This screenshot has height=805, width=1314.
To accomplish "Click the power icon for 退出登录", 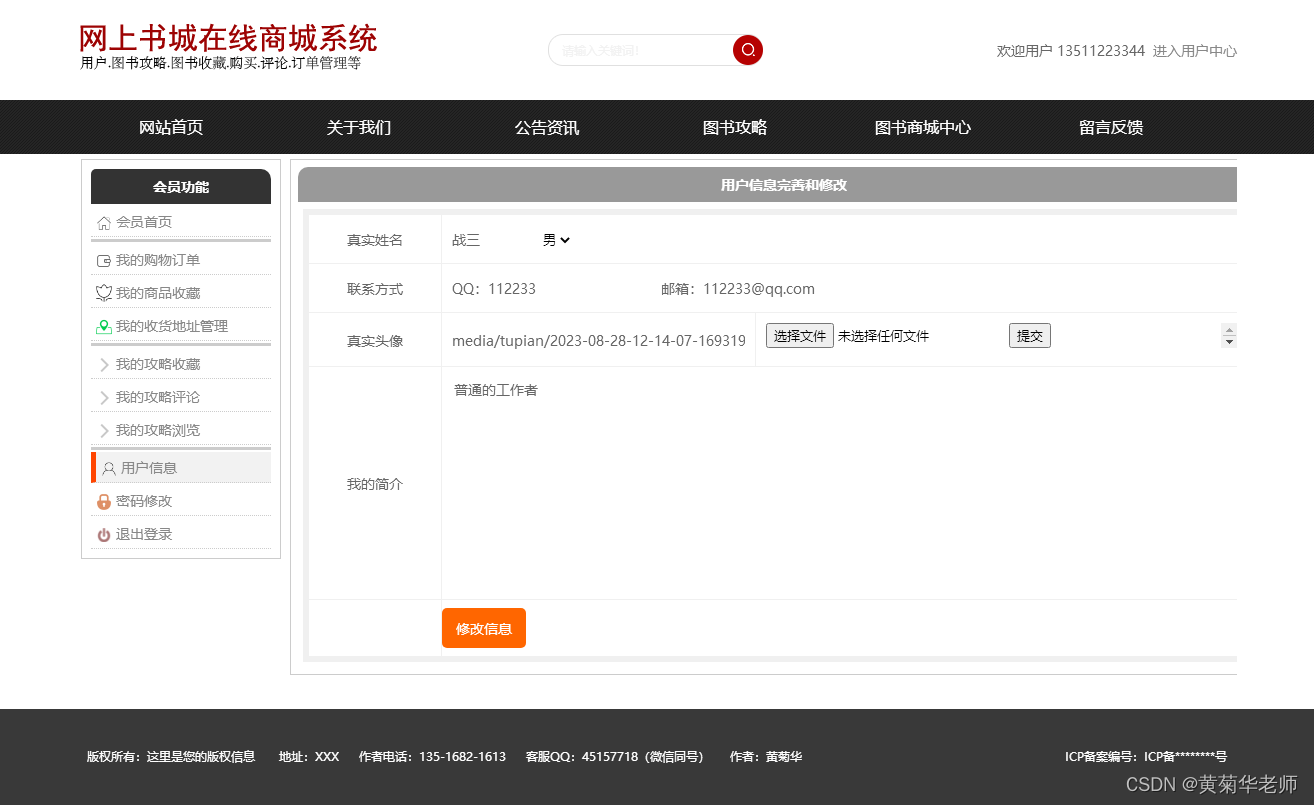I will (103, 535).
